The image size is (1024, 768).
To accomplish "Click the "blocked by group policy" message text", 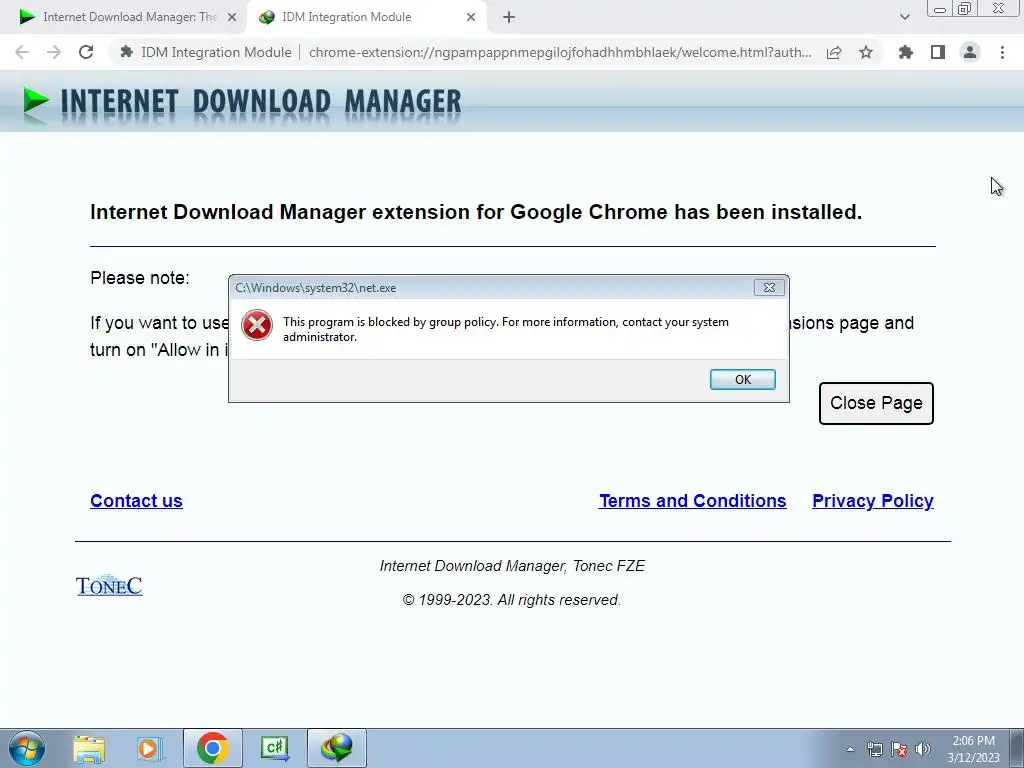I will pos(505,329).
